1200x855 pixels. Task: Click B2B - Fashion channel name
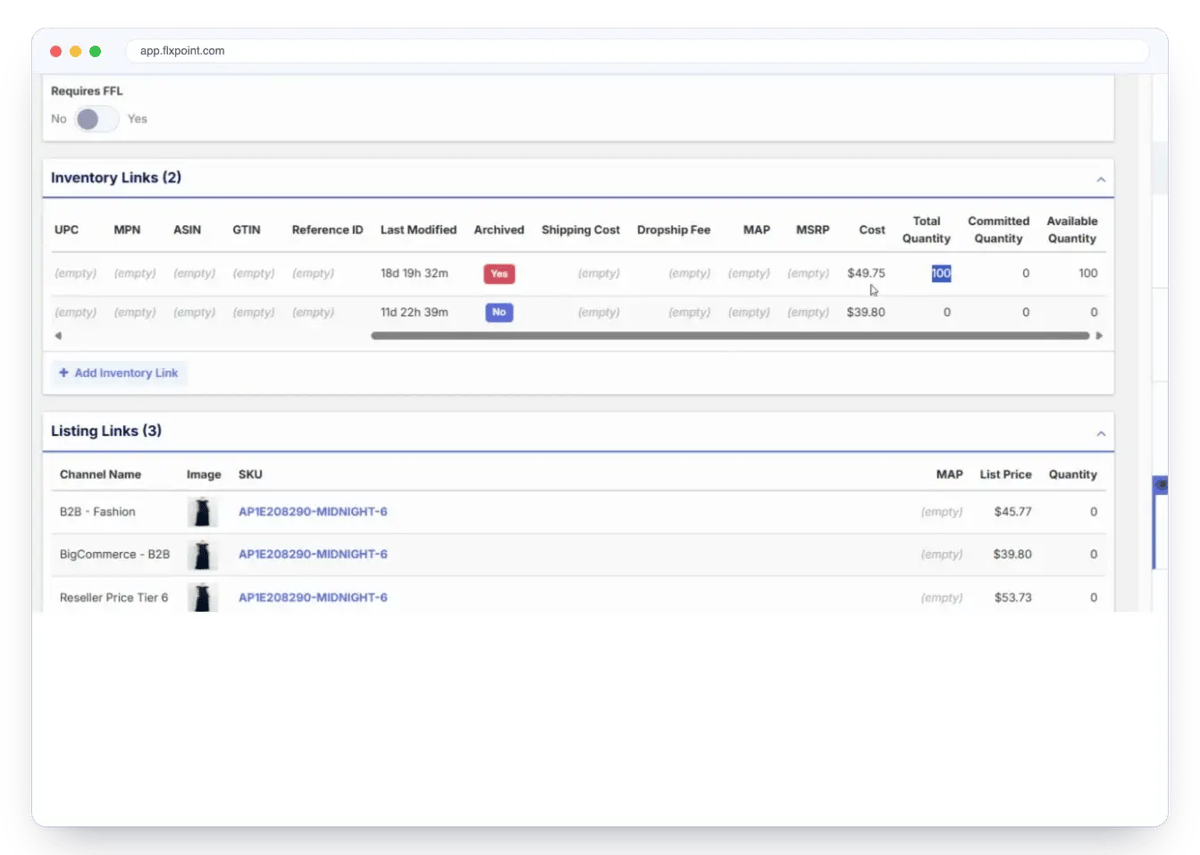(97, 512)
